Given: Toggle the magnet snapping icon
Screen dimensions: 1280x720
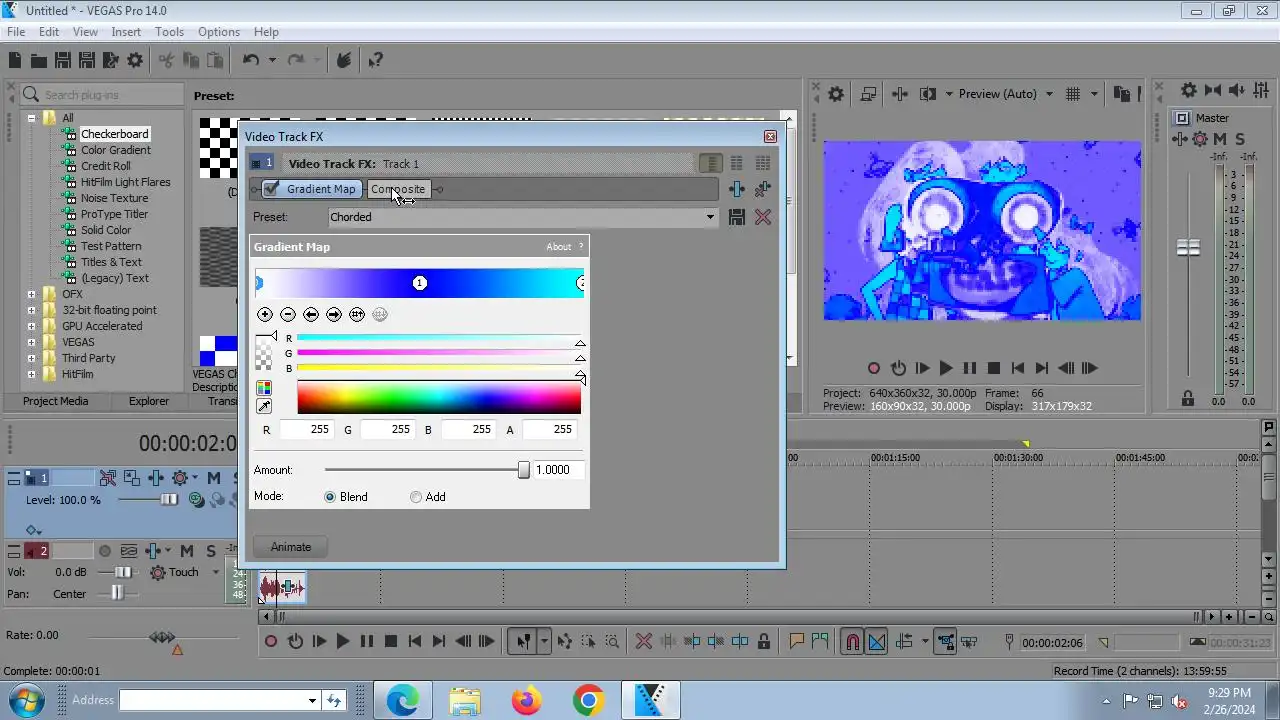Looking at the screenshot, I should pos(852,642).
